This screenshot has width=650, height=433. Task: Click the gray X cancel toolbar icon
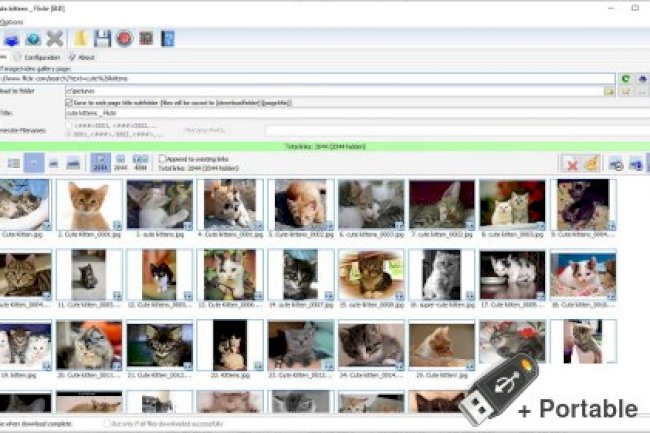click(x=54, y=39)
